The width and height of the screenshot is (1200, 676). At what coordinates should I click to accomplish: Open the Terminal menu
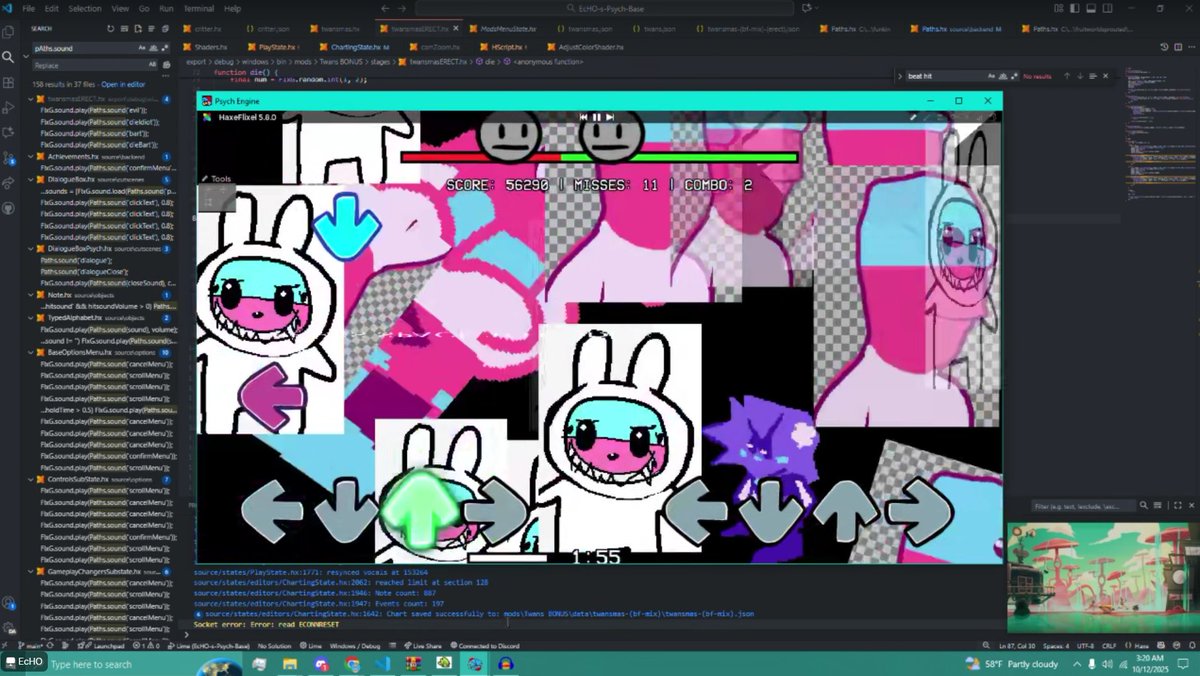pos(198,8)
